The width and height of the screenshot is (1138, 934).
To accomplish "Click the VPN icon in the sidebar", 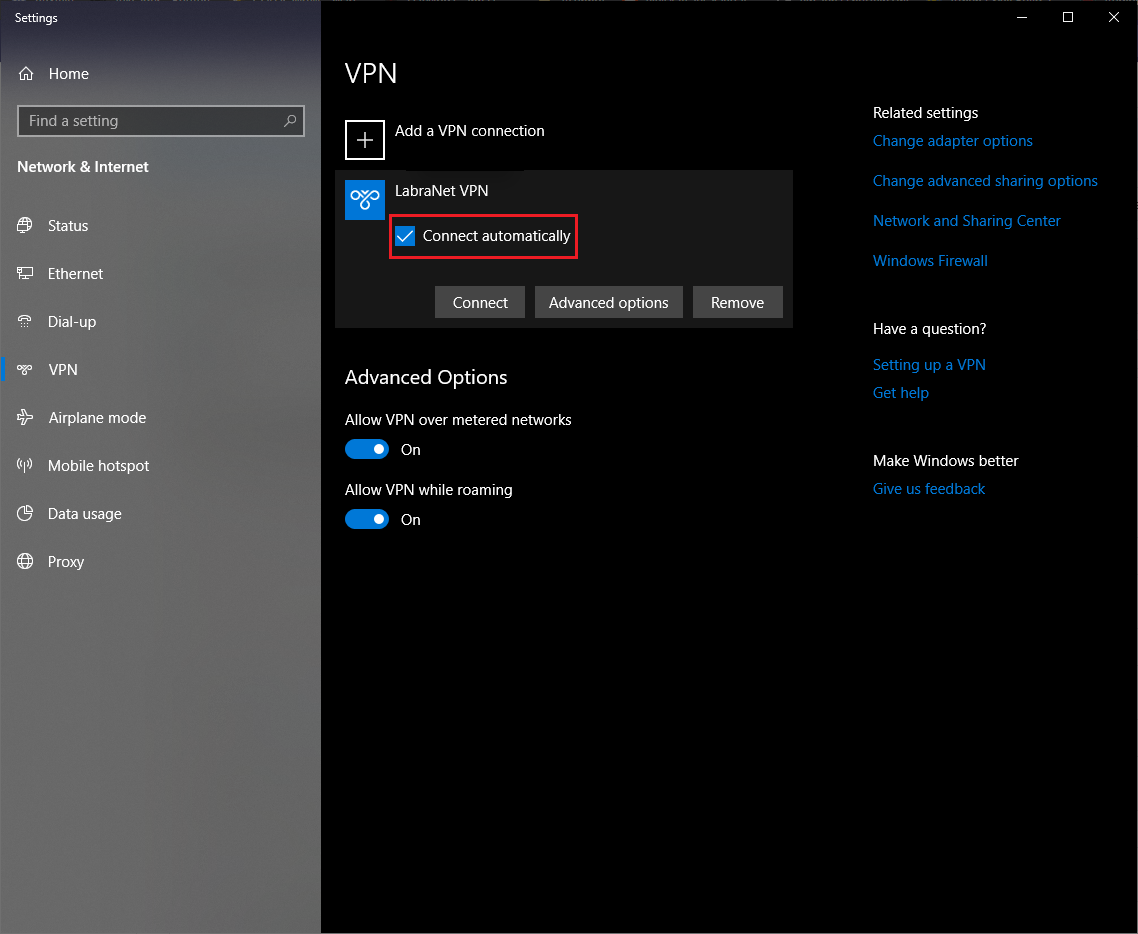I will coord(25,369).
